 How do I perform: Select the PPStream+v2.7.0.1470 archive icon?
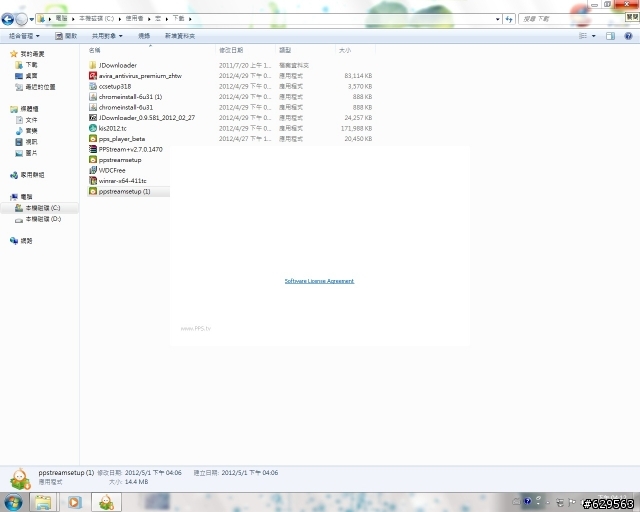(x=93, y=149)
